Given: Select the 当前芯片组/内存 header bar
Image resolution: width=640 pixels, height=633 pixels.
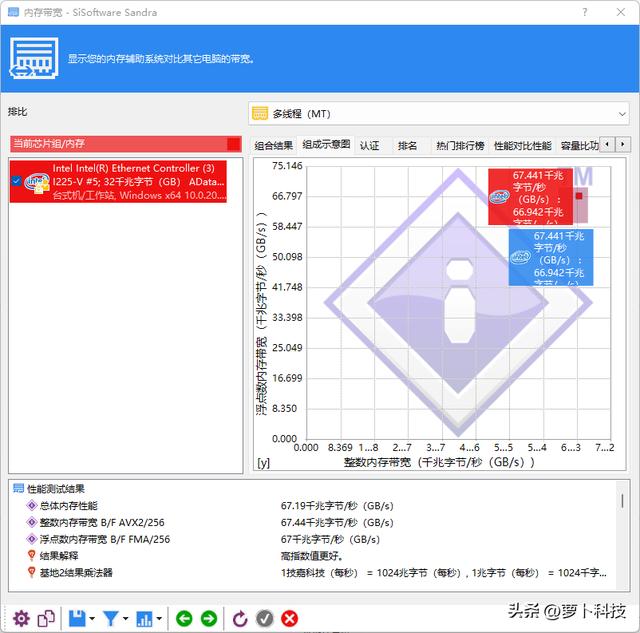Looking at the screenshot, I should tap(126, 144).
